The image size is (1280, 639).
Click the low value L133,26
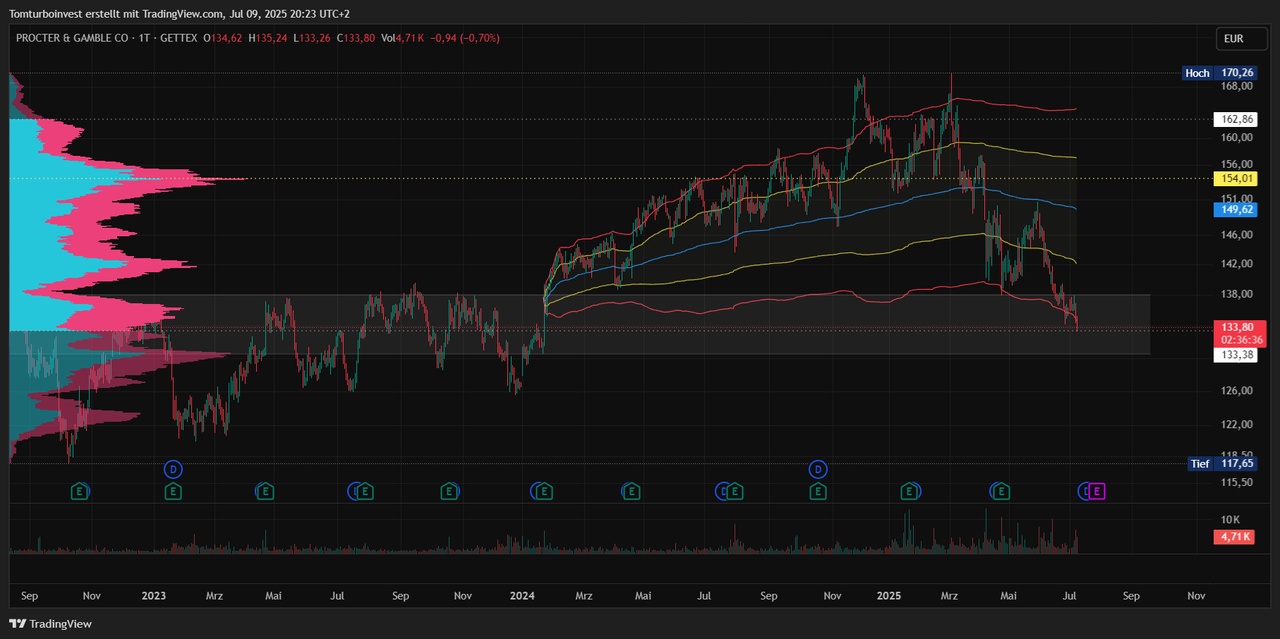pyautogui.click(x=310, y=38)
